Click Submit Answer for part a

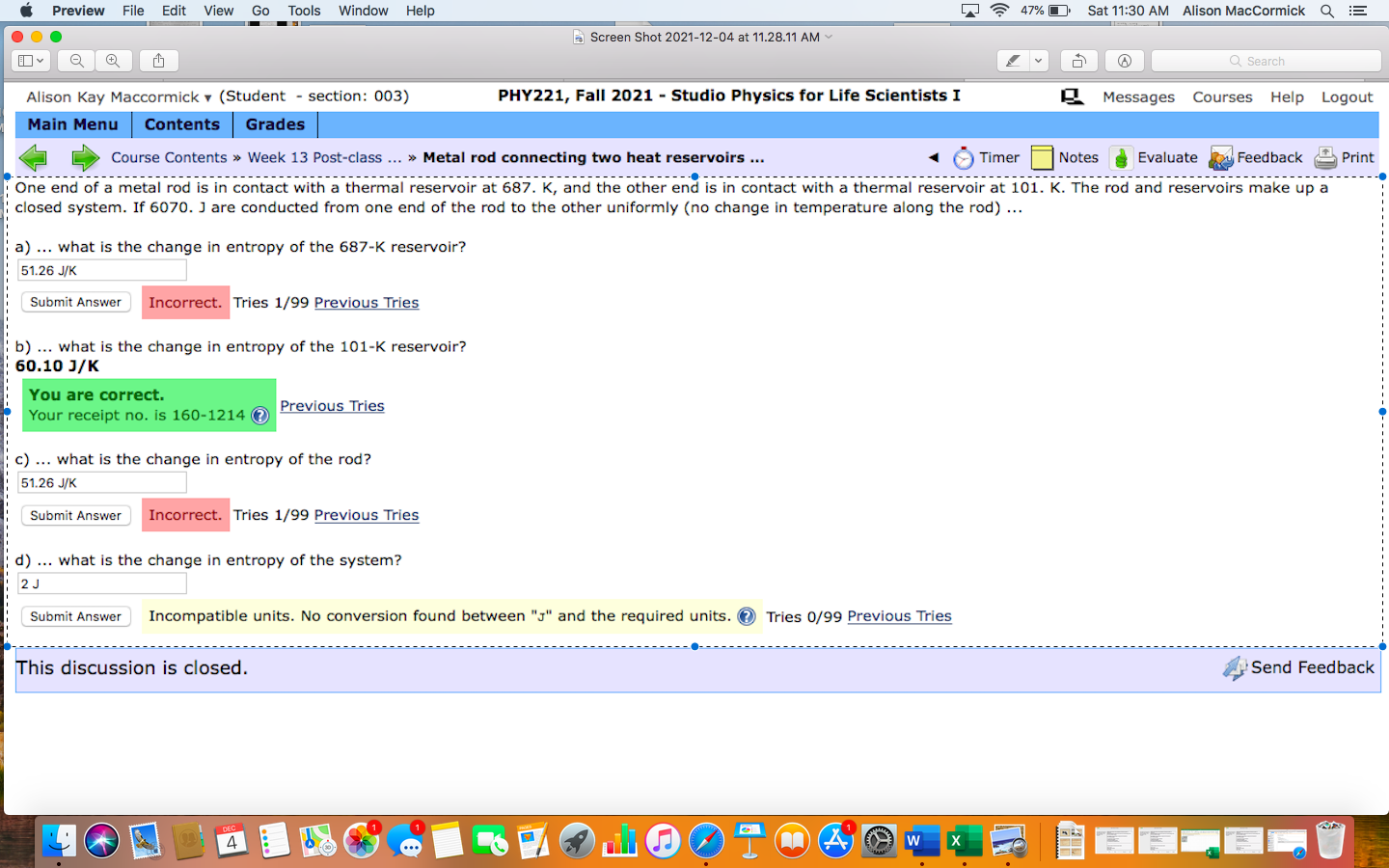pos(75,302)
